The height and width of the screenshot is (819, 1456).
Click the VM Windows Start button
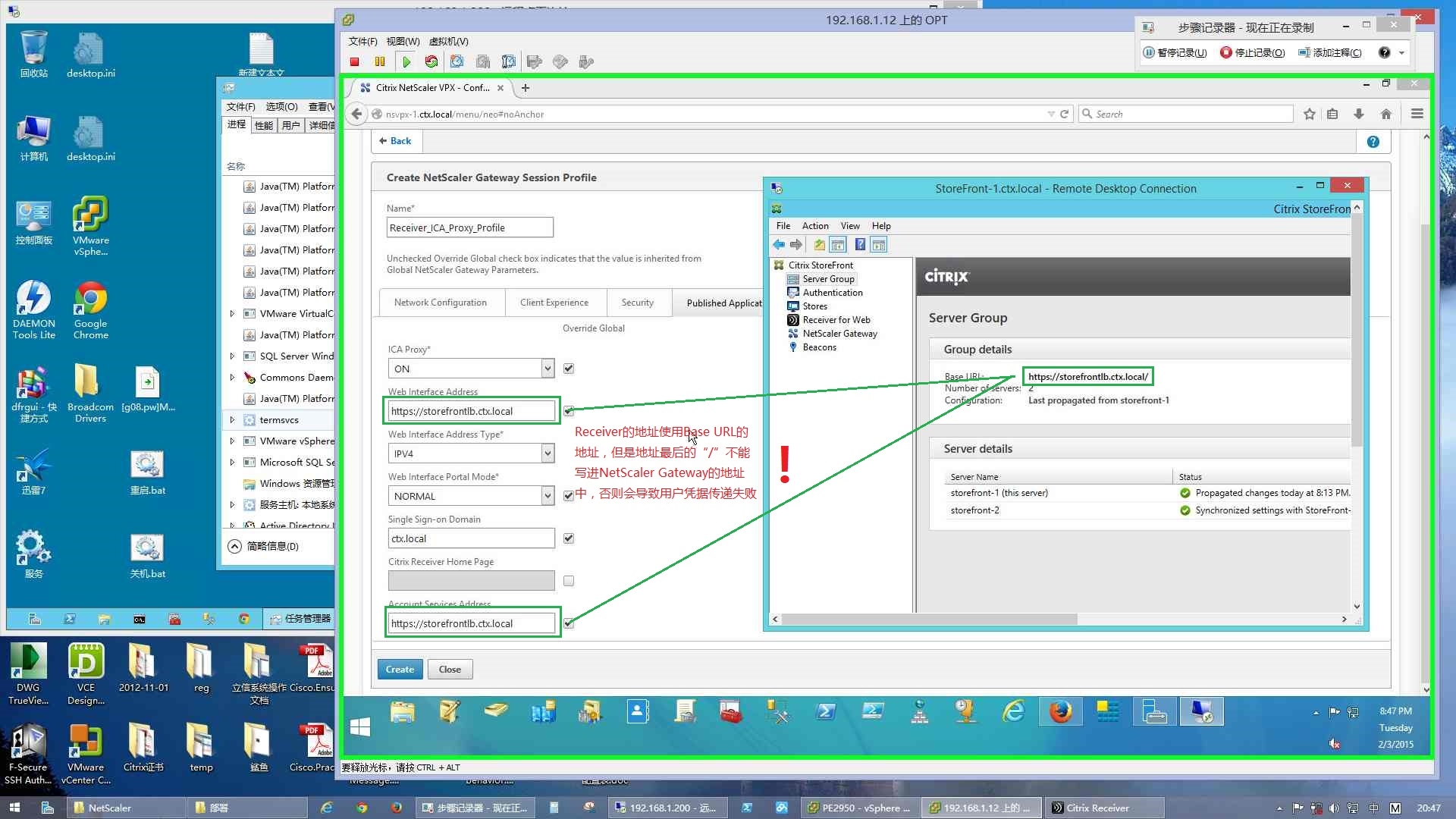(x=360, y=727)
